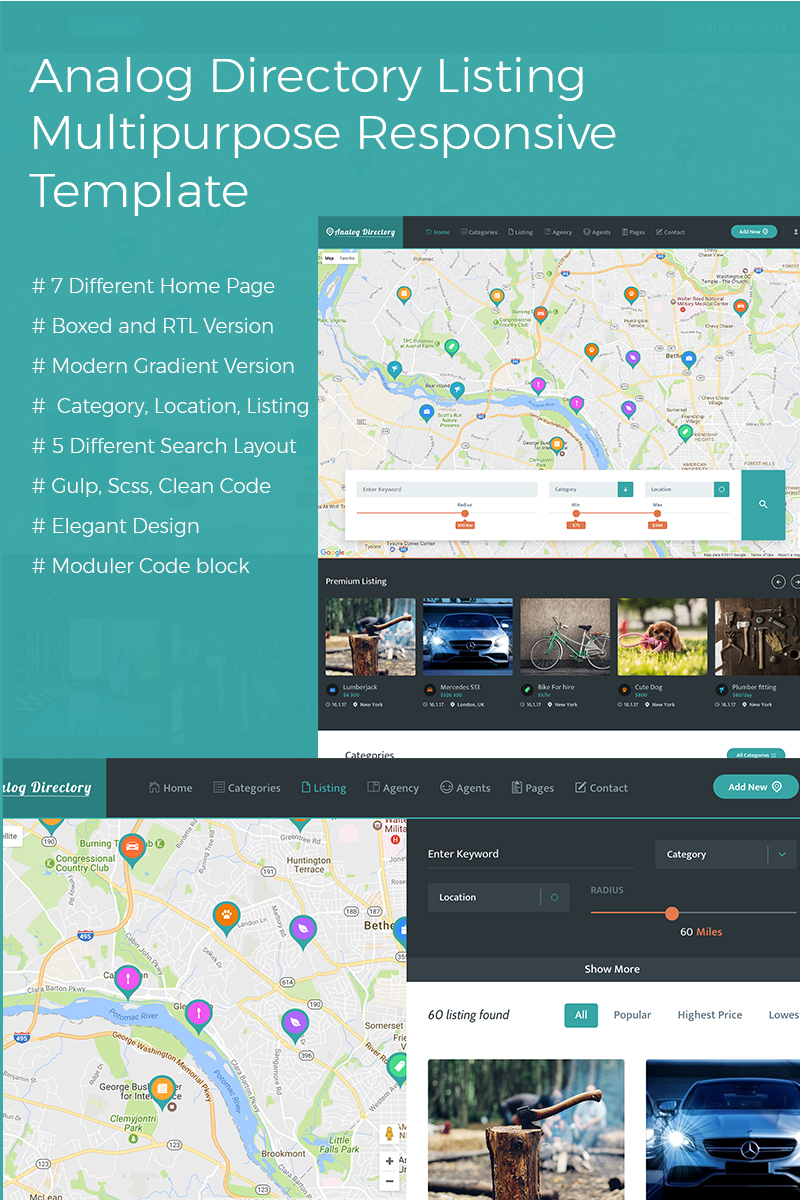Switch upper map to Satellite view
The image size is (800, 1200).
347,258
